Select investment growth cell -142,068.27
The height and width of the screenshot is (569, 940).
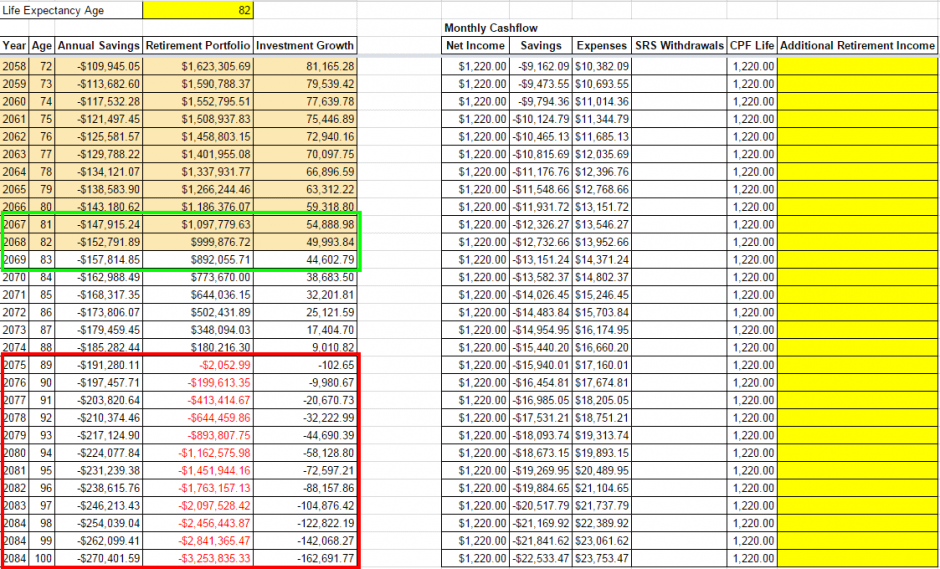pyautogui.click(x=305, y=541)
